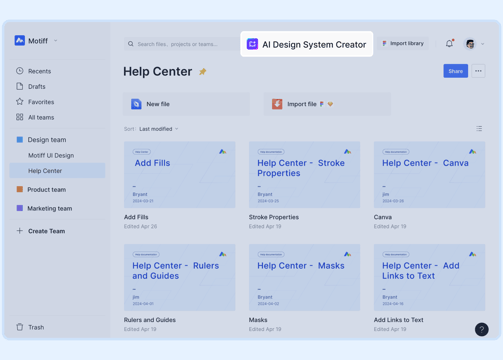
Task: Click the Motiff logo icon
Action: coord(20,40)
